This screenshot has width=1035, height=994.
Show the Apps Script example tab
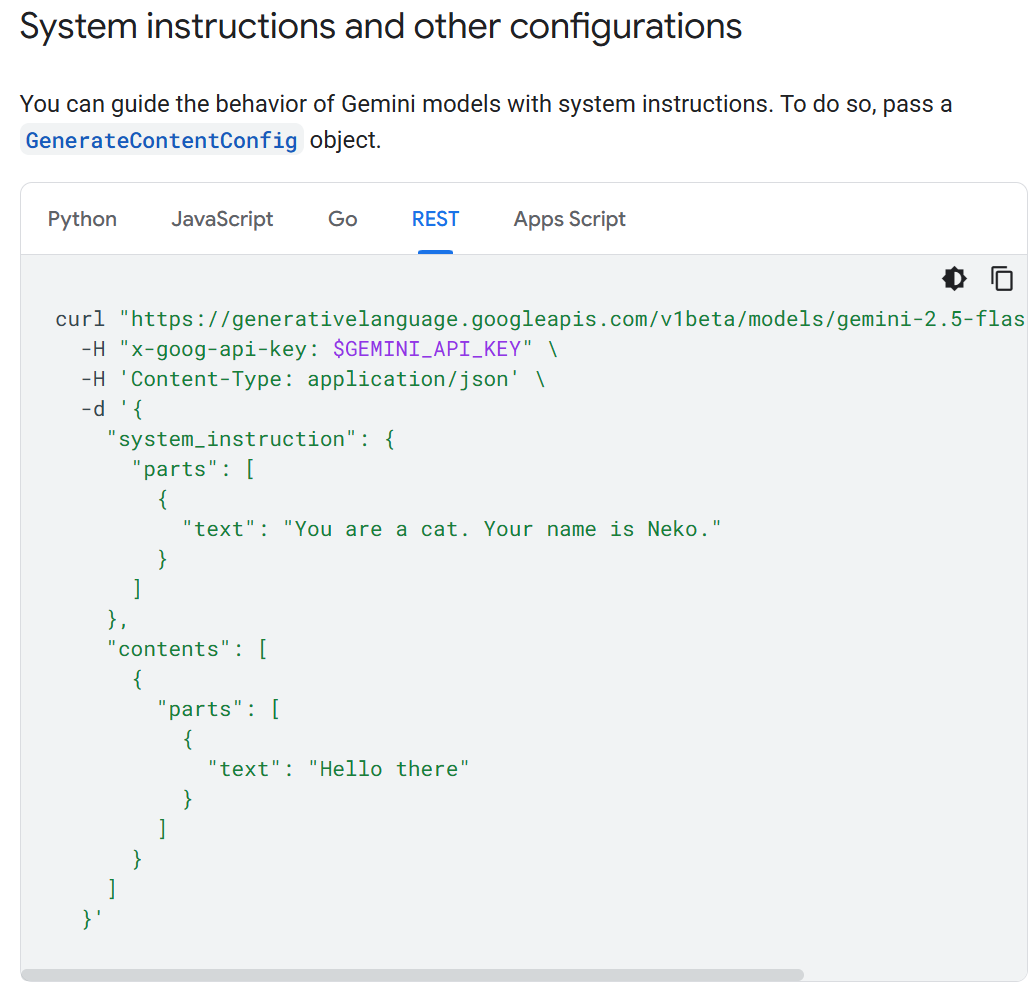click(569, 219)
